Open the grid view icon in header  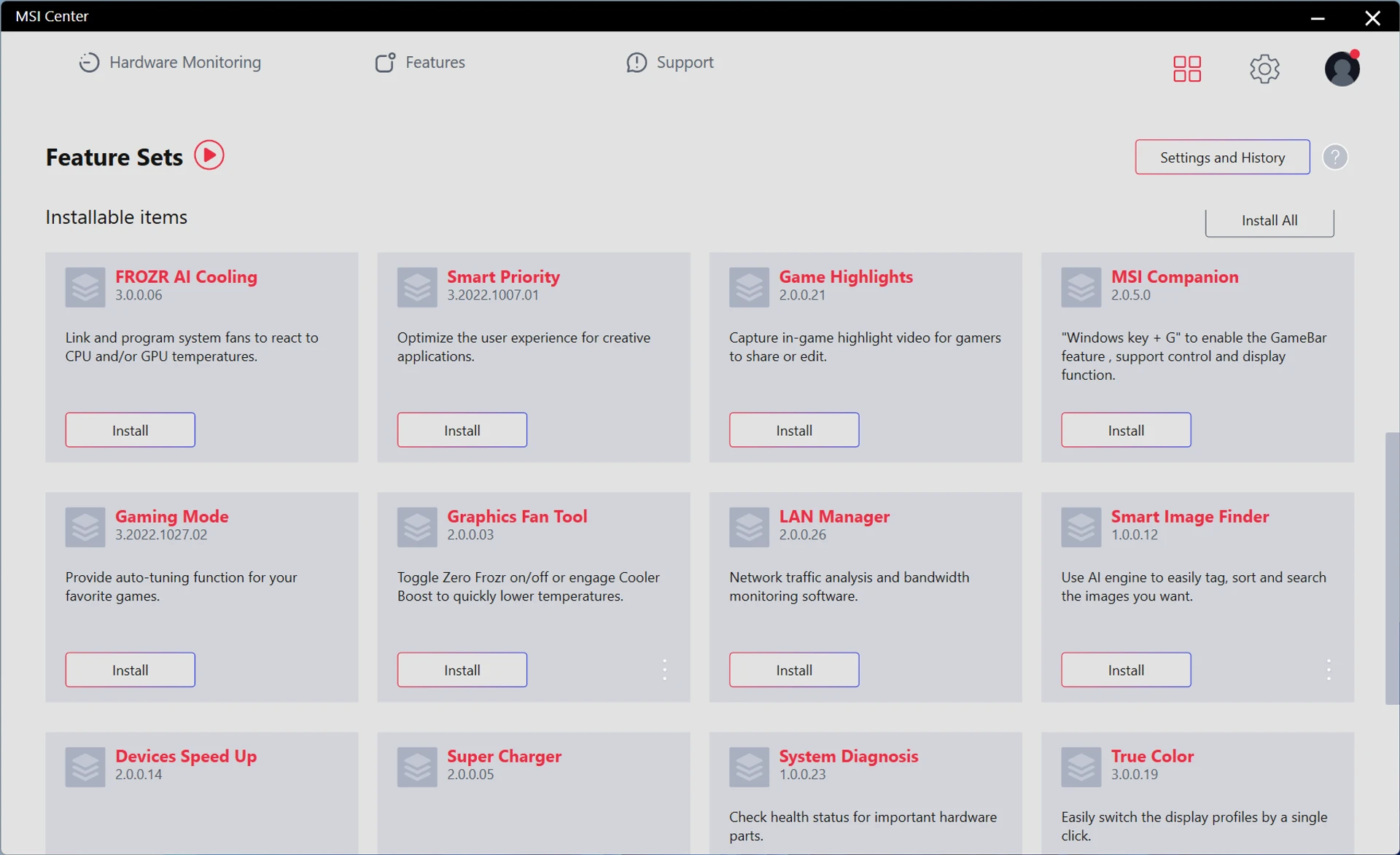click(1187, 69)
